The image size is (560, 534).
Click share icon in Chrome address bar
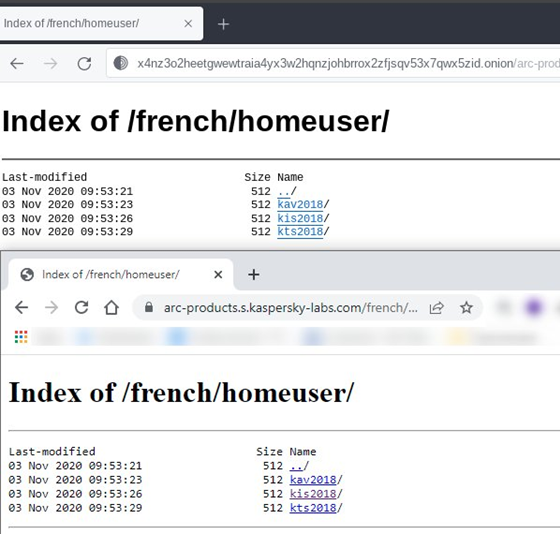tap(436, 308)
